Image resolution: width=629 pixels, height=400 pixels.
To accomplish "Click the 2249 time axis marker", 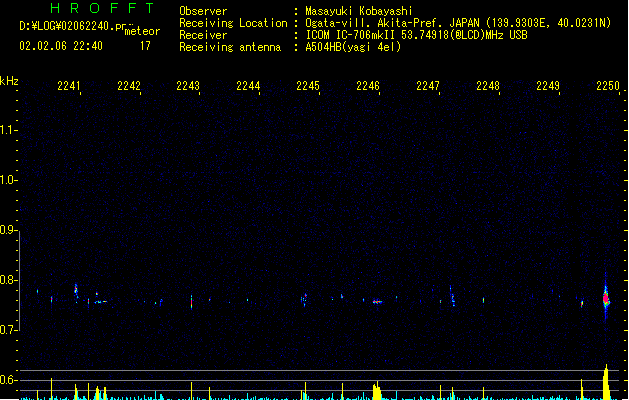I will (x=548, y=86).
